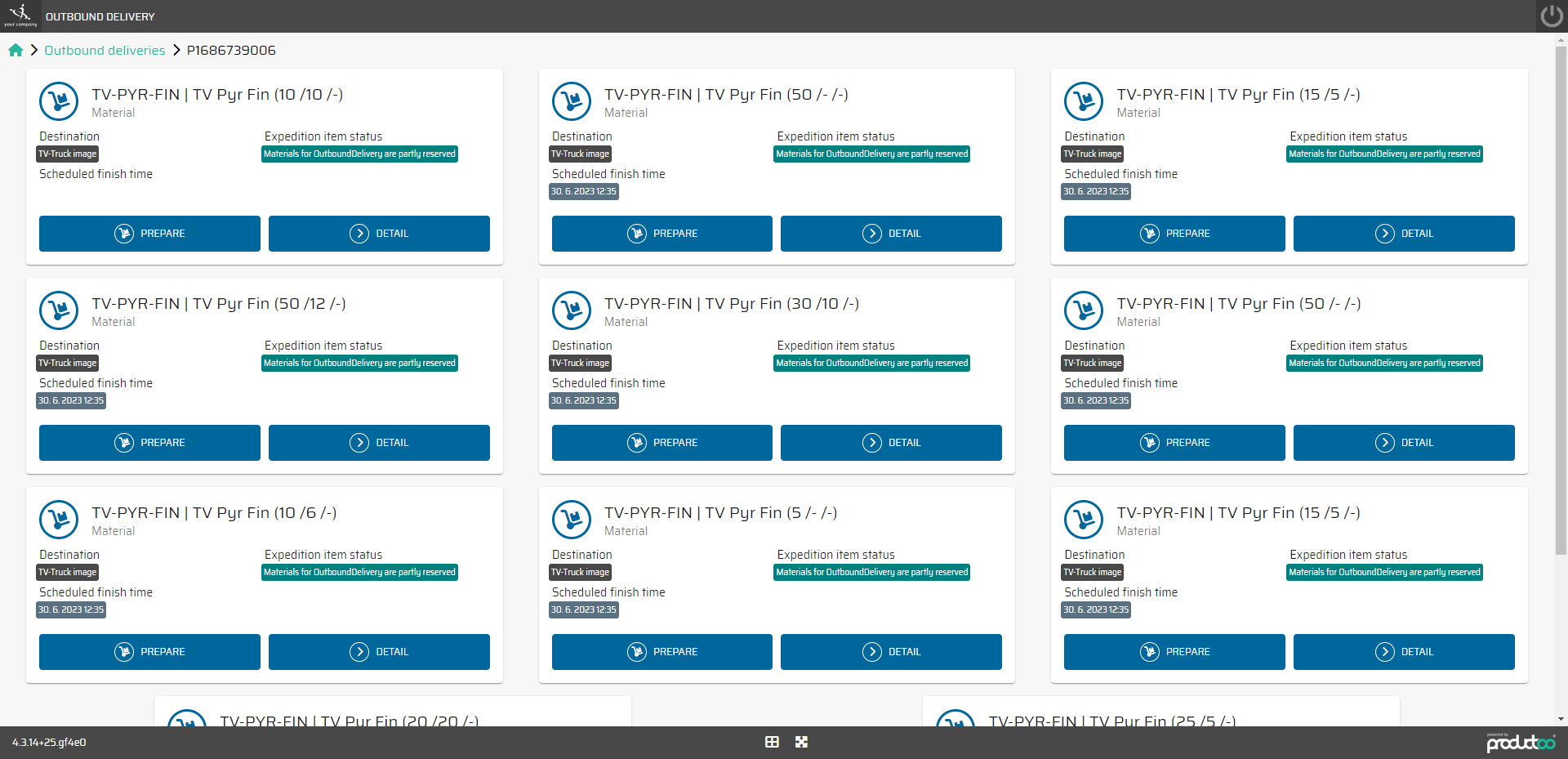The height and width of the screenshot is (759, 1568).
Task: Click material cart icon for TV Pyr Fin (10 /10 /-)
Action: point(59,101)
